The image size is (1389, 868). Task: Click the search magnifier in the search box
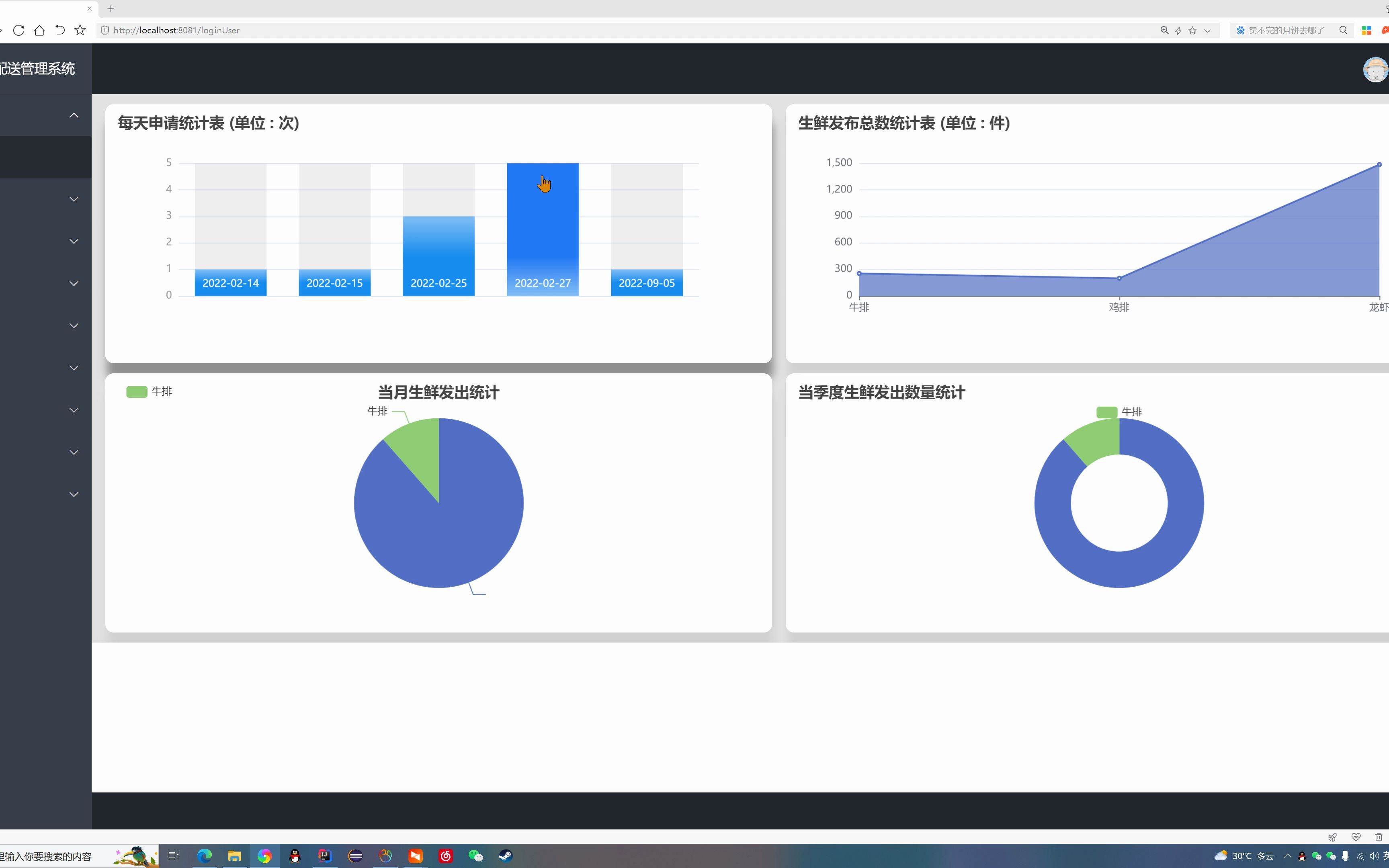pos(1343,31)
